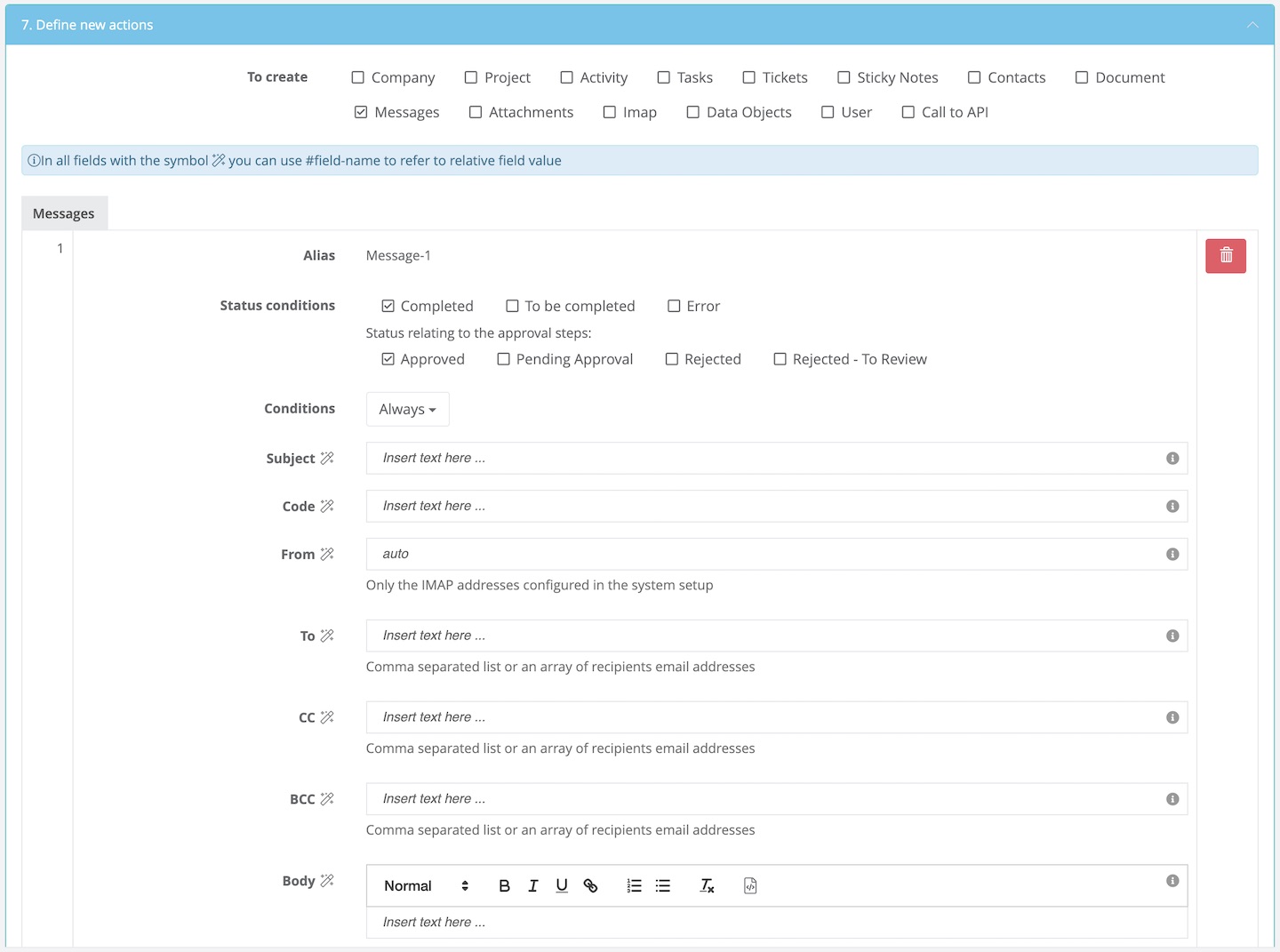Screen dimensions: 1280x952
Task: Clear text formatting with the Tx icon
Action: click(x=707, y=885)
